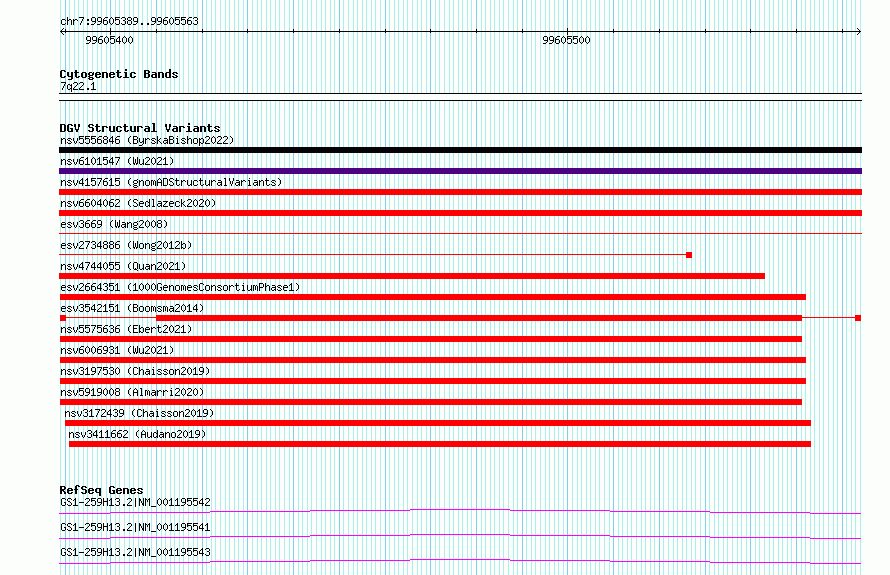Open nsv6006931 (Wu2021) label
This screenshot has height=575, width=890.
pos(117,350)
